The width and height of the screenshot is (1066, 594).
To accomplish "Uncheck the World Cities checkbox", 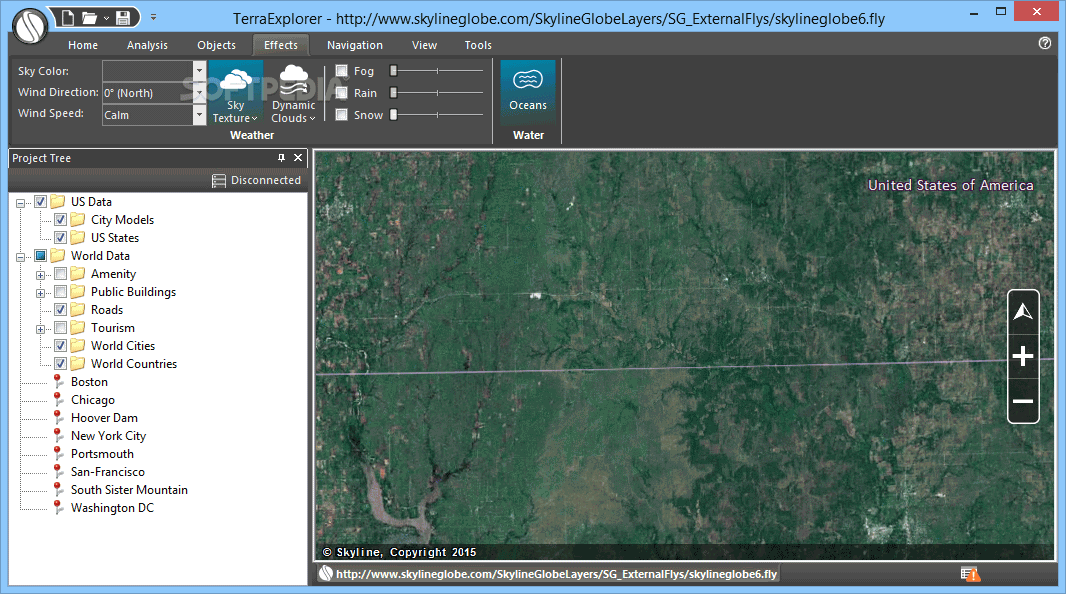I will tap(61, 346).
